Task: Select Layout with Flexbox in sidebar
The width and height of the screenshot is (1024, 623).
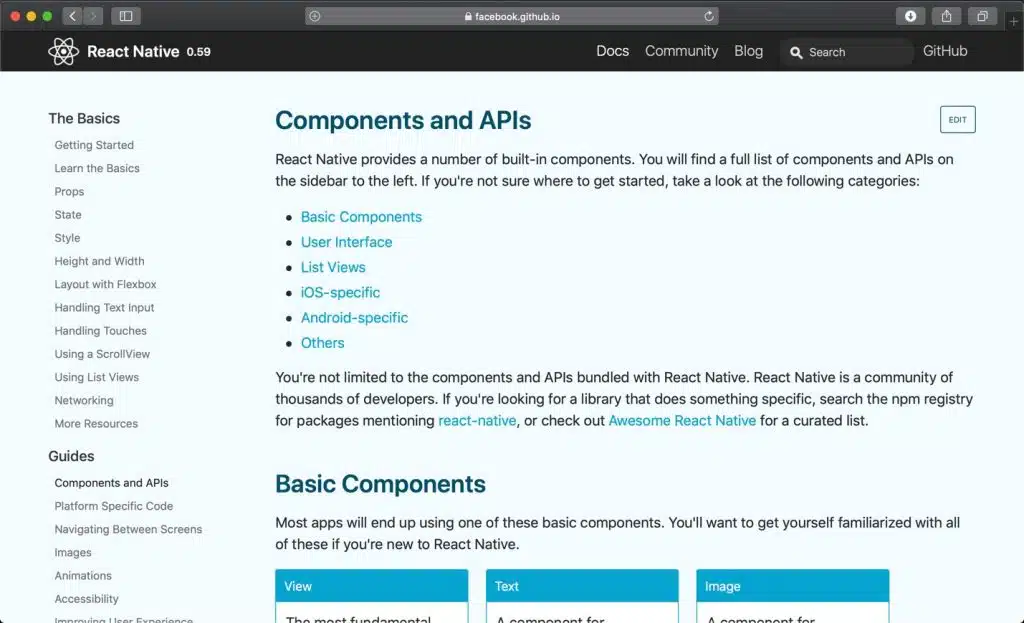Action: point(105,284)
